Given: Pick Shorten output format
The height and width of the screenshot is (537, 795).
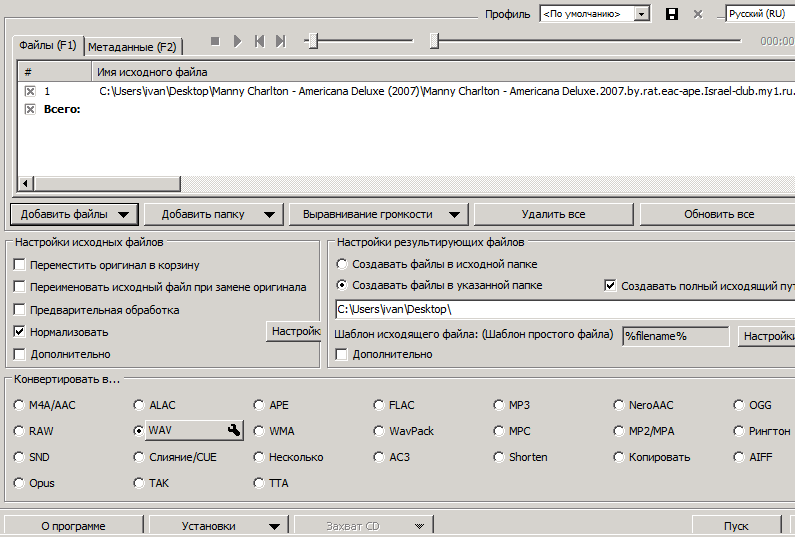Looking at the screenshot, I should (x=499, y=457).
